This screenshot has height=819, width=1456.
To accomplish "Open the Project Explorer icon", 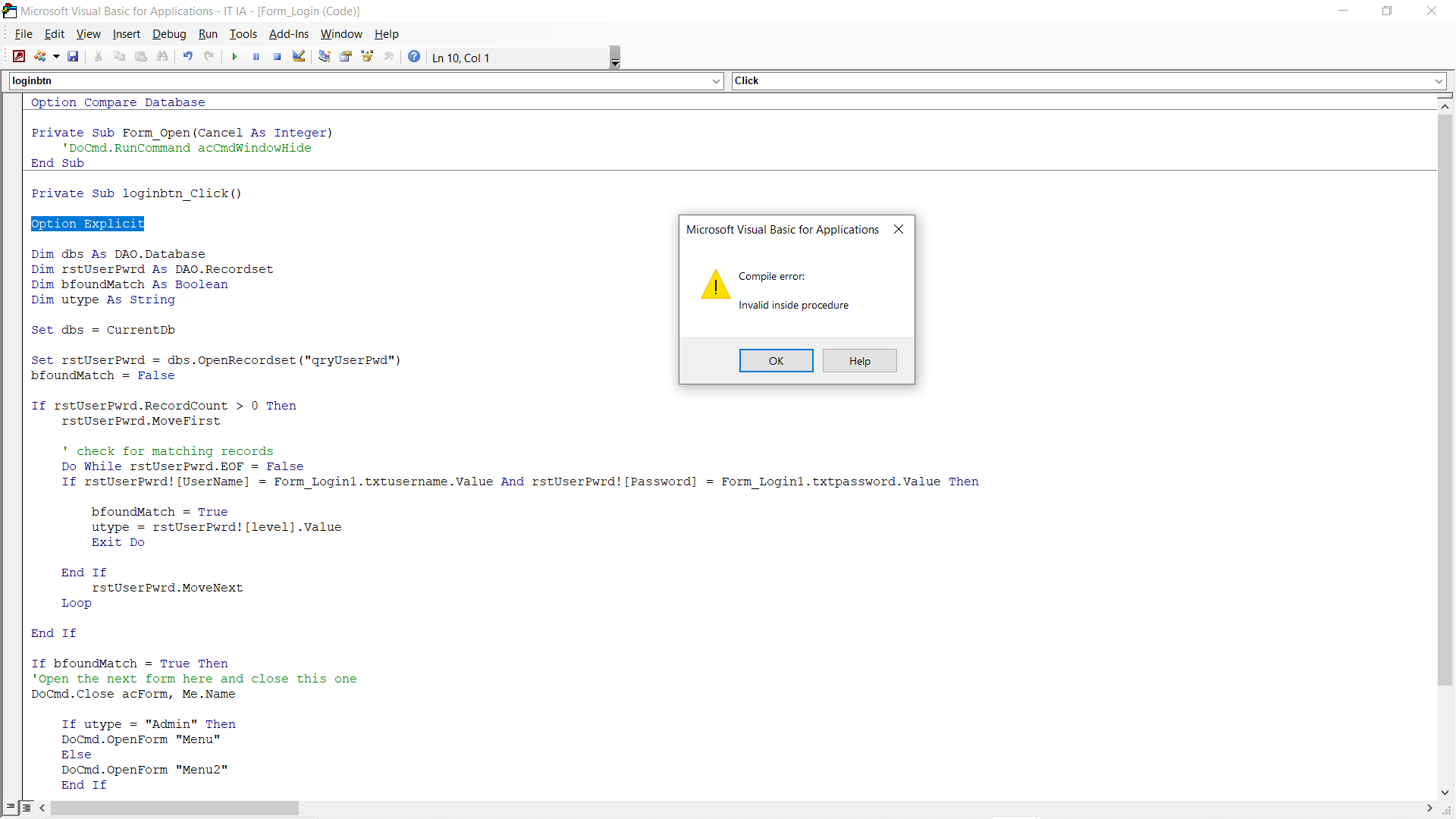I will click(x=325, y=57).
